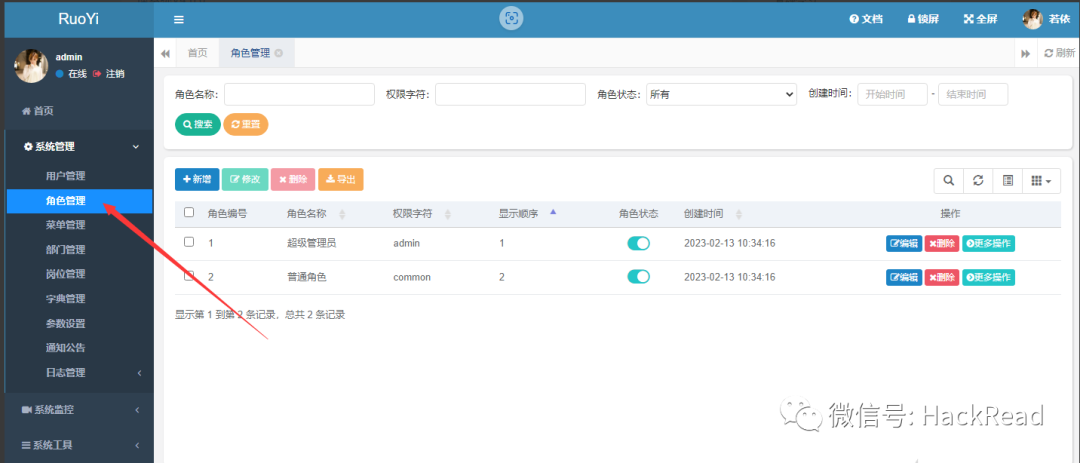Toggle table search with magnifier icon
The width and height of the screenshot is (1080, 463).
click(948, 181)
